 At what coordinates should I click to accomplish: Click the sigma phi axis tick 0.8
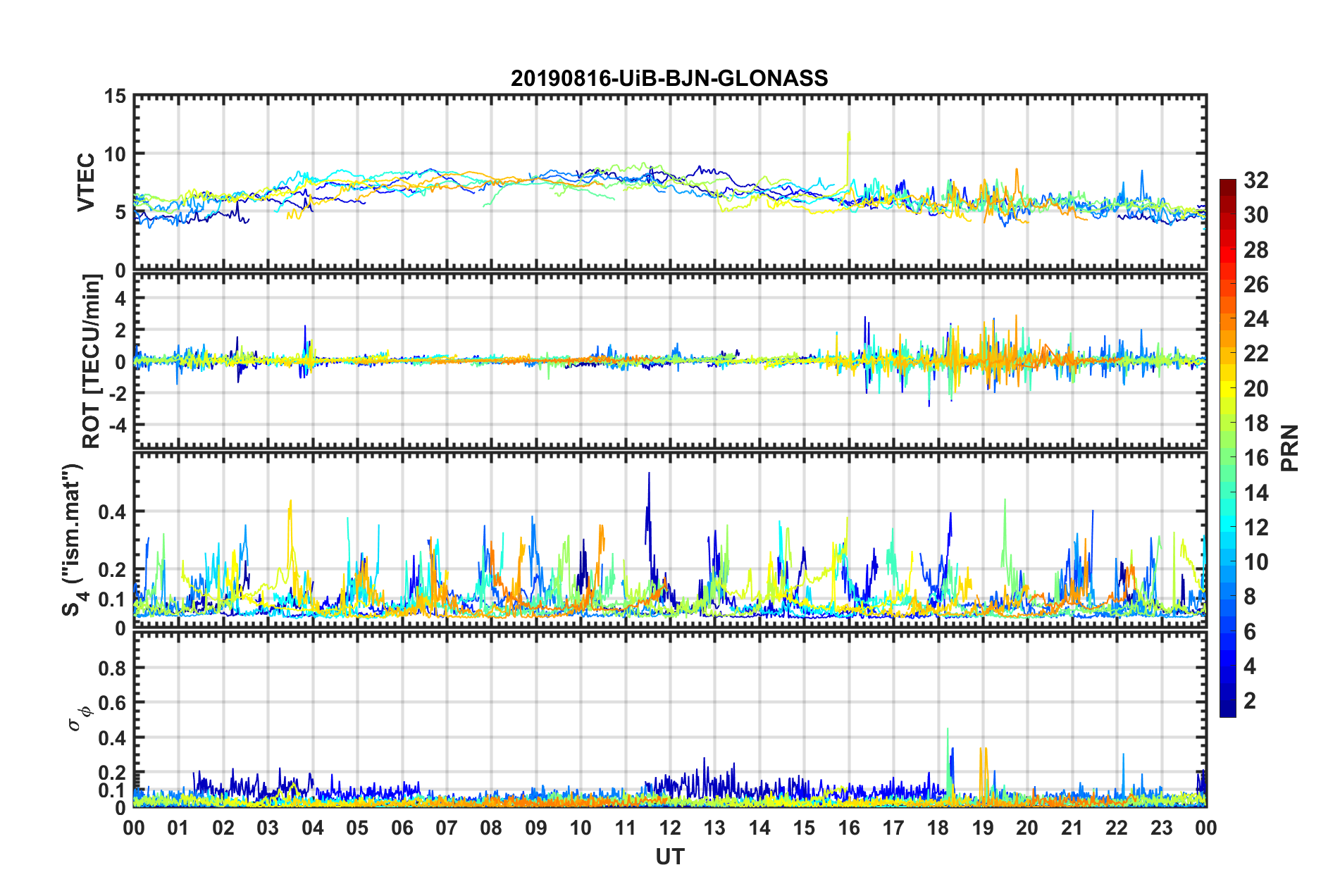[x=113, y=668]
